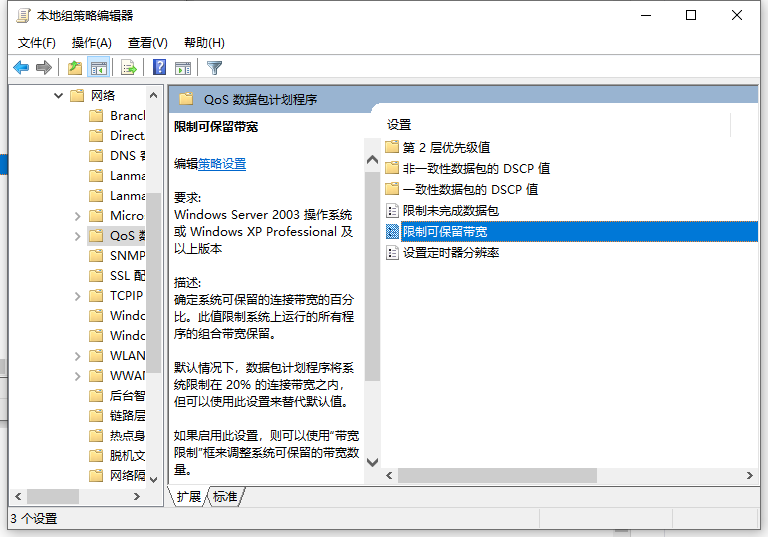This screenshot has width=768, height=537.
Task: Click the description pane vertical scrollbar thumb
Action: (372, 276)
